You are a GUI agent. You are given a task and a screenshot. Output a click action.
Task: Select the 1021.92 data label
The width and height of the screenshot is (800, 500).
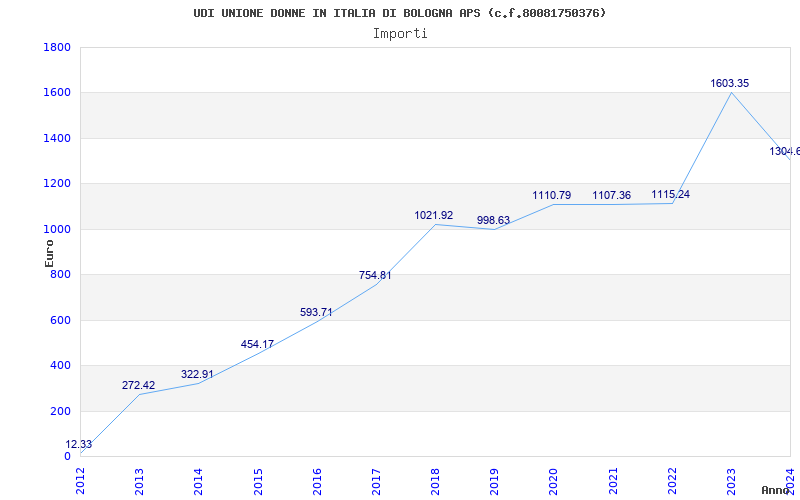point(434,215)
